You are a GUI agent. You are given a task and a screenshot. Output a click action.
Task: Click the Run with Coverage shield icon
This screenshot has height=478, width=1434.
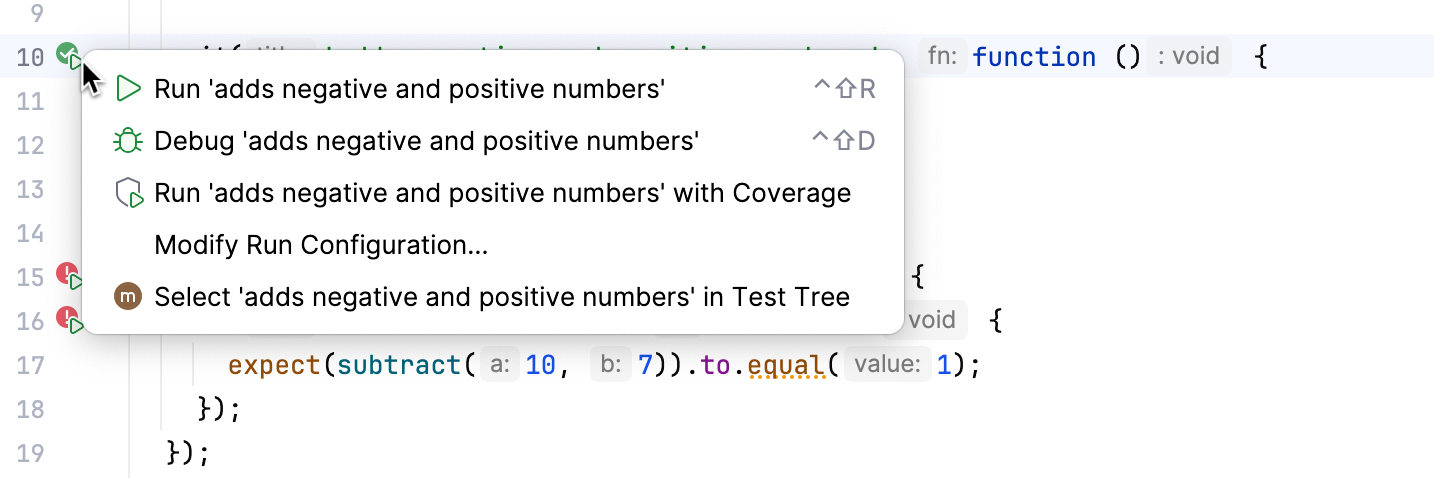coord(129,193)
